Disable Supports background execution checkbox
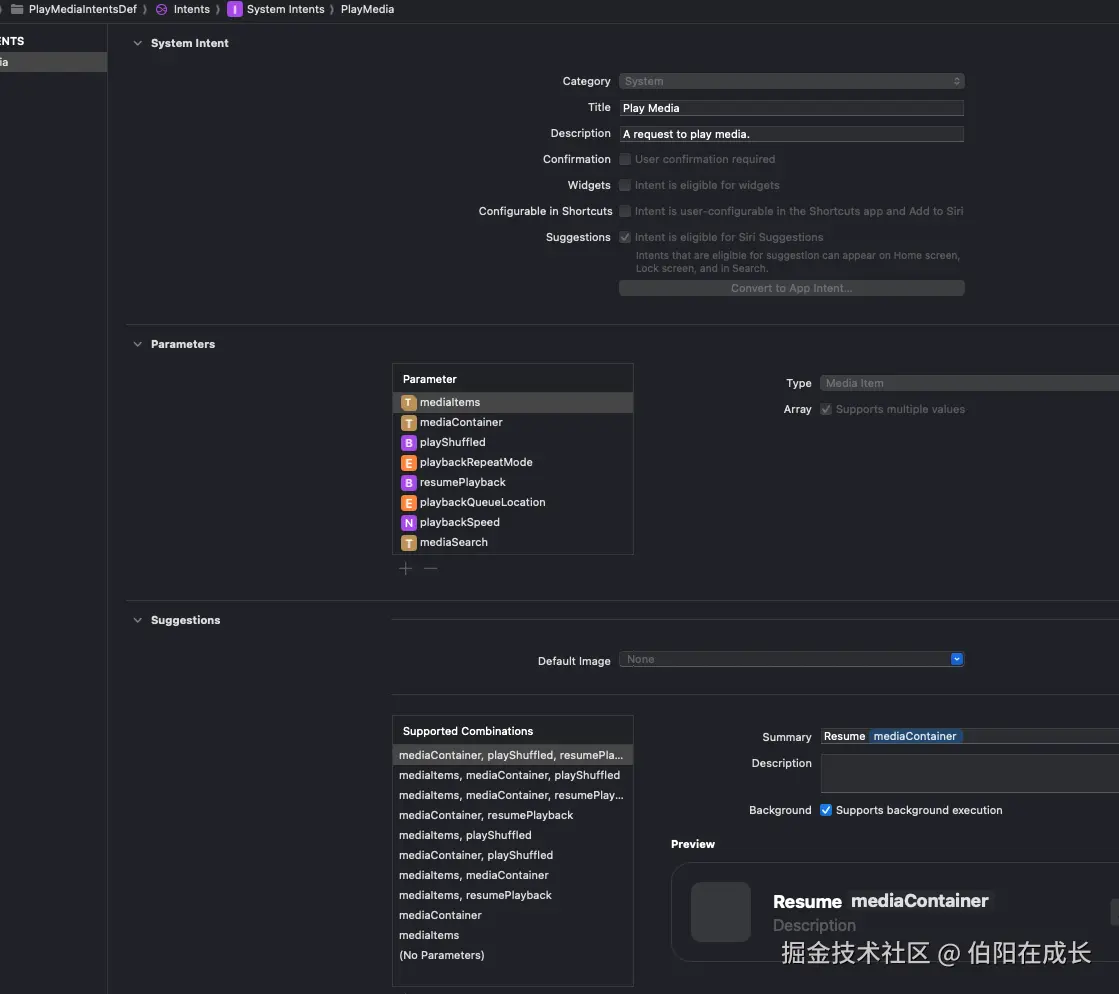 [x=826, y=810]
